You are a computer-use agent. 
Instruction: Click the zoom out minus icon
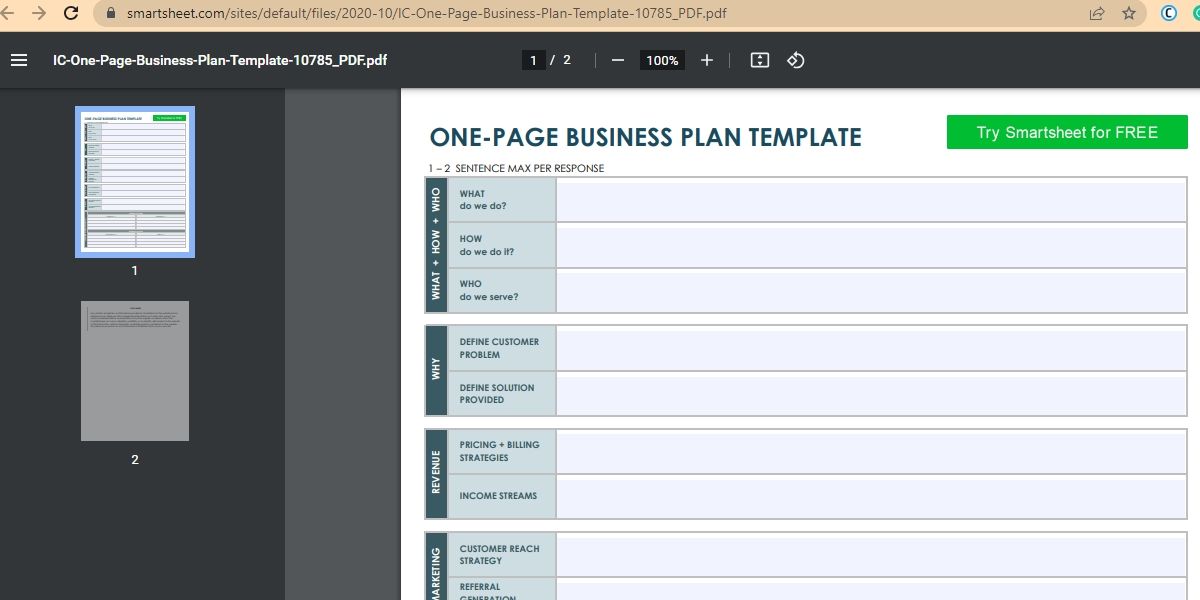(618, 60)
